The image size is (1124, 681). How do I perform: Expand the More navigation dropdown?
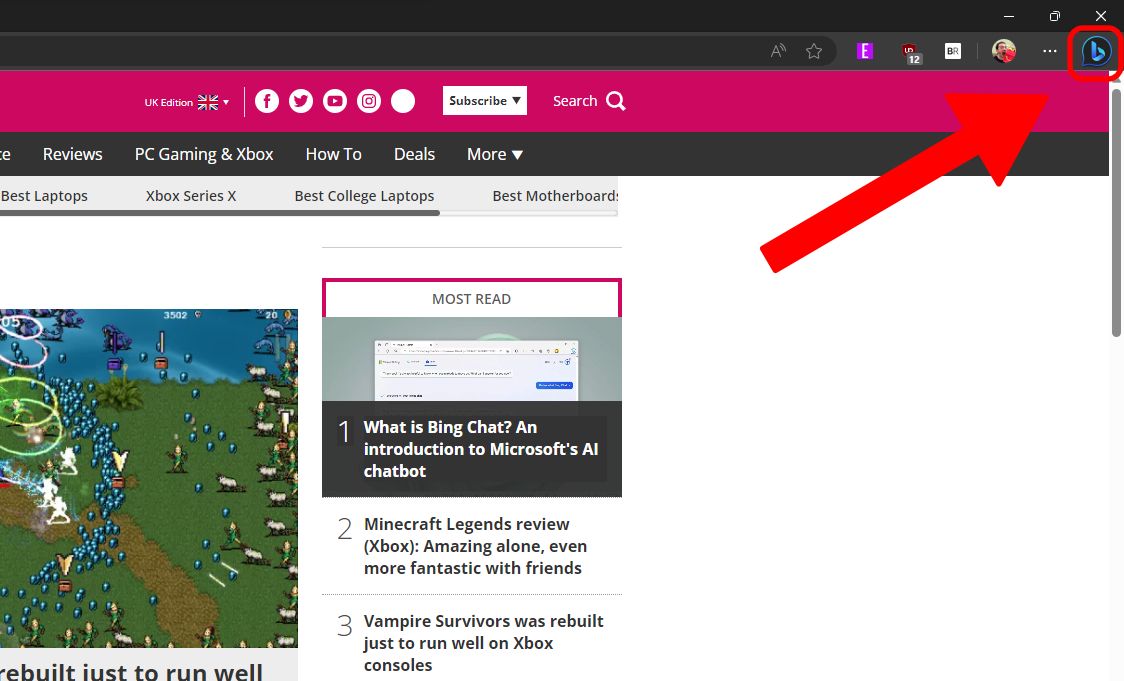click(493, 154)
